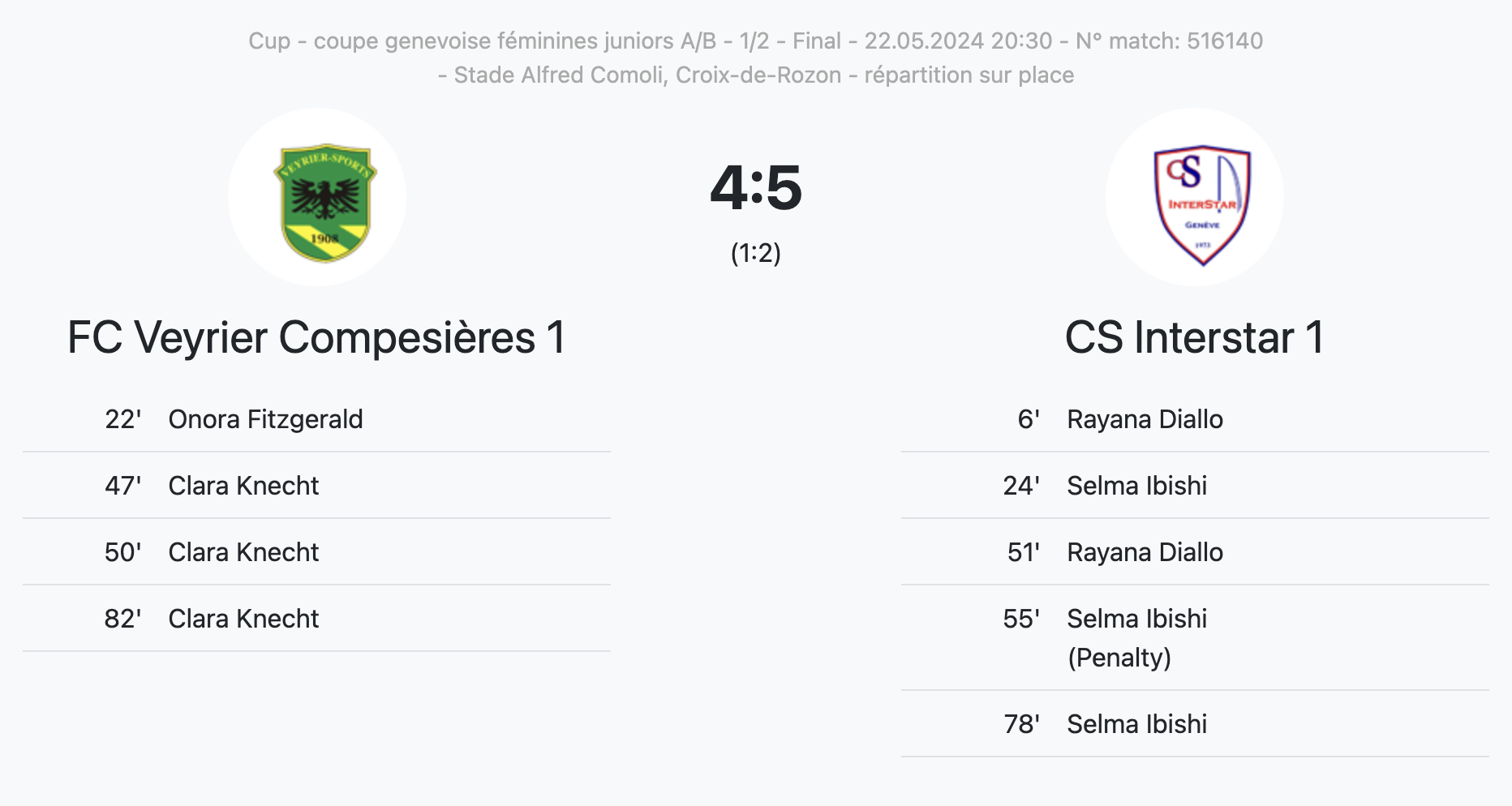1512x806 pixels.
Task: Click the CS Interstar club logo
Action: pos(1201,204)
